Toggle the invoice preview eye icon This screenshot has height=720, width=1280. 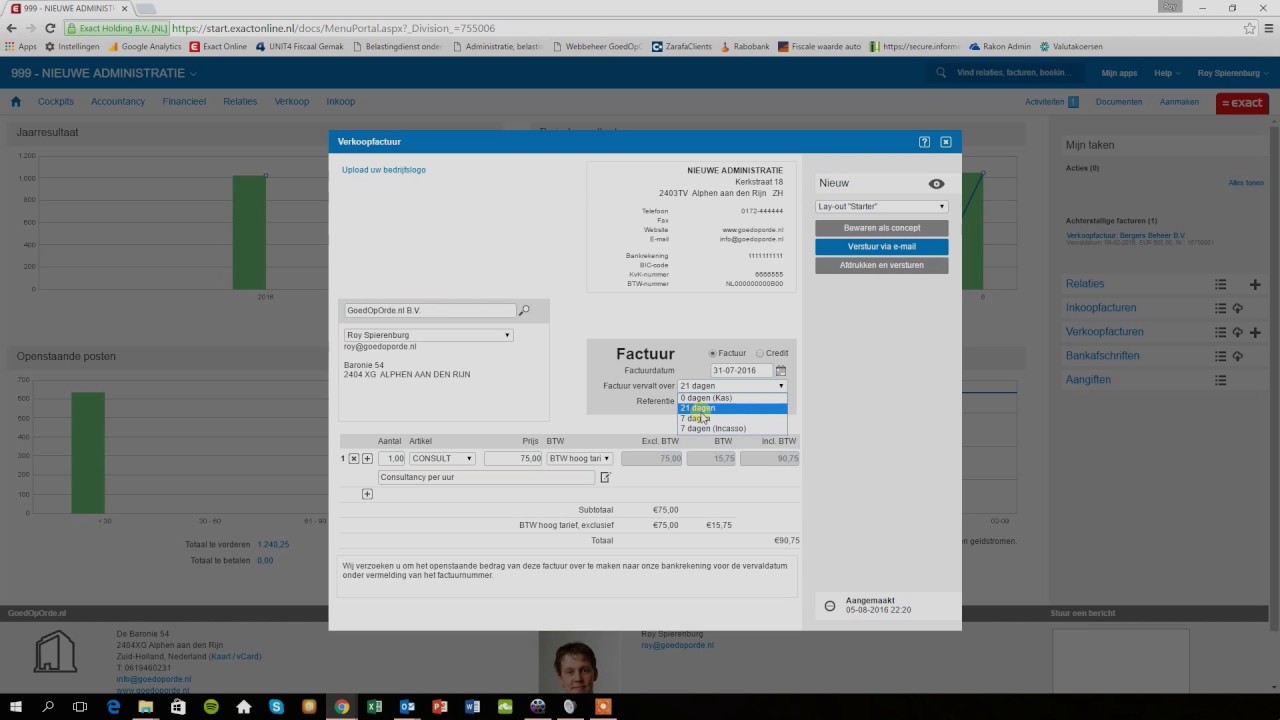pos(936,184)
